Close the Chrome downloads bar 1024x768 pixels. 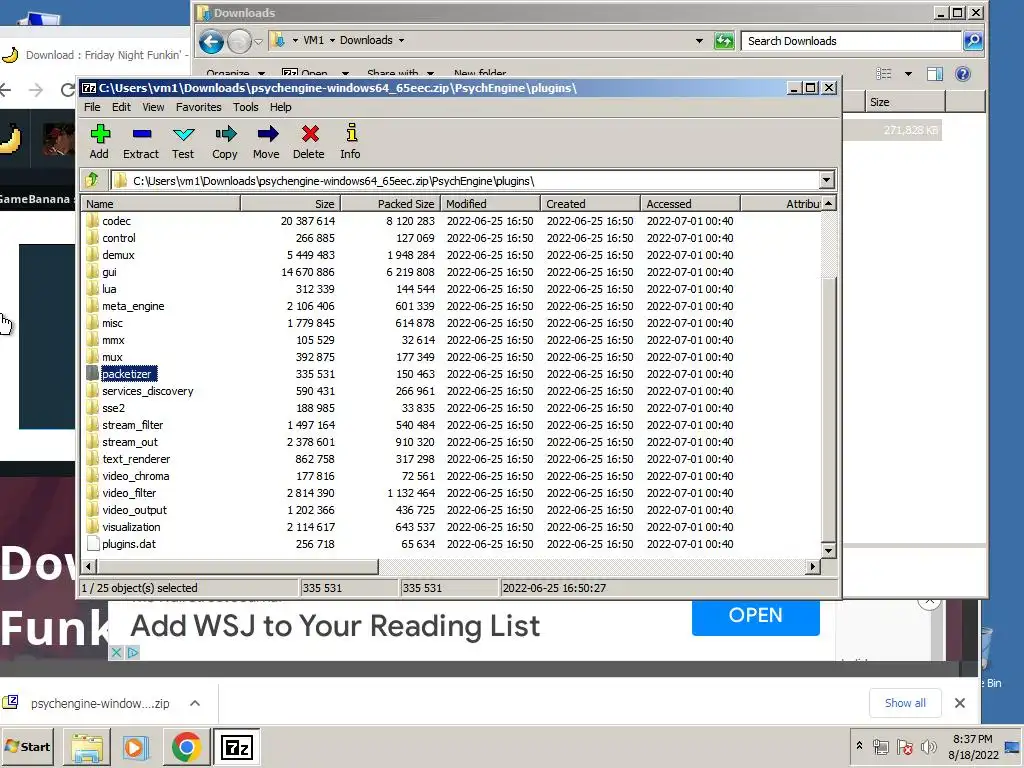[959, 703]
